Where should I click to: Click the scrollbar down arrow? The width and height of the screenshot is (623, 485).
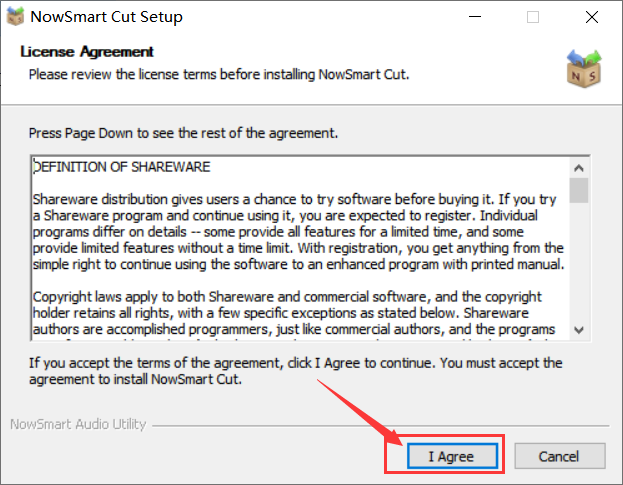[x=578, y=330]
